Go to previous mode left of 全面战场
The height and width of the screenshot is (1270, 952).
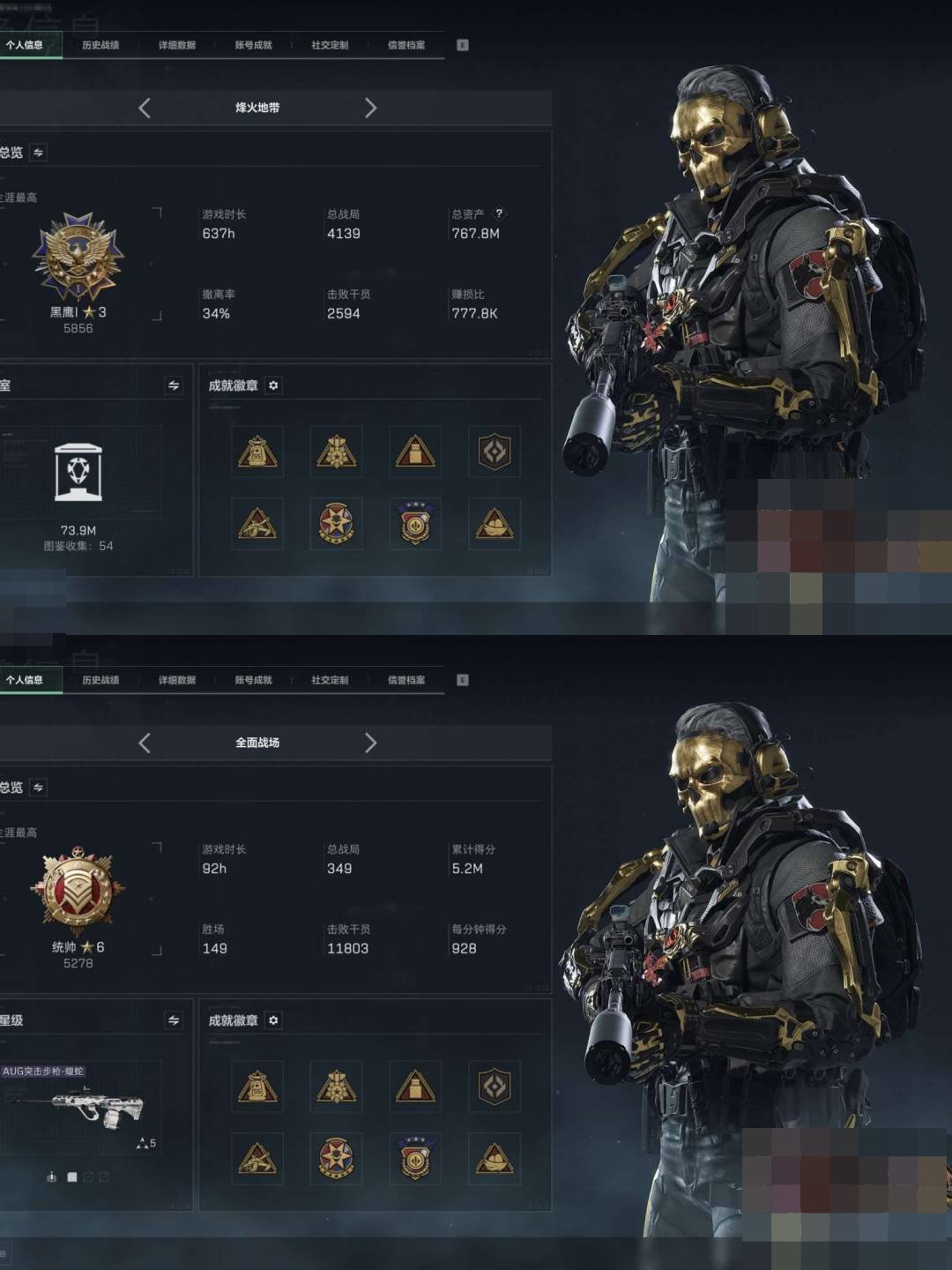(145, 743)
